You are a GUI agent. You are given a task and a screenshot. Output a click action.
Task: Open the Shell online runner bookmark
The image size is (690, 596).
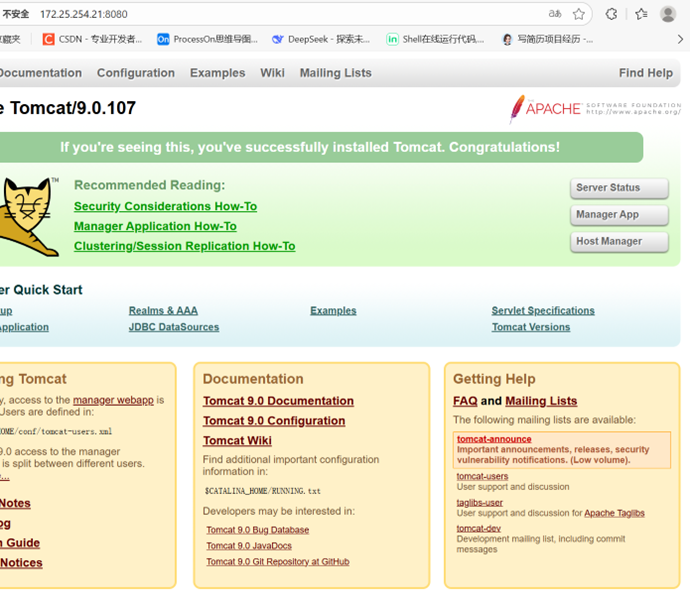tap(435, 39)
